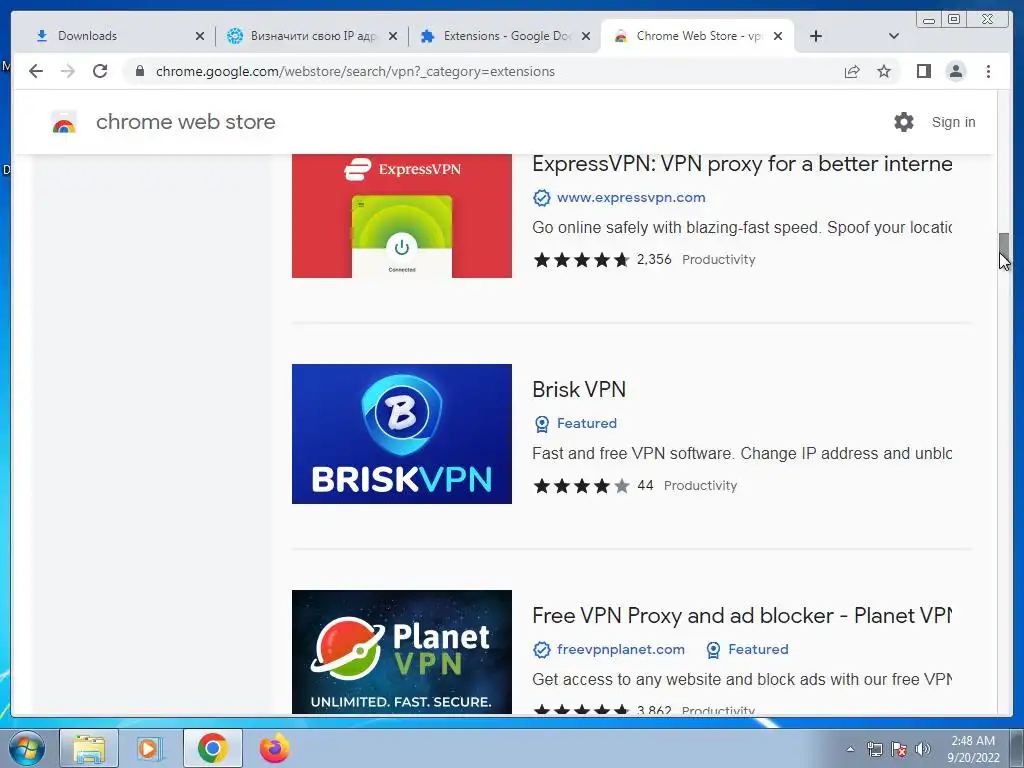1024x768 pixels.
Task: Open the Brisk VPN thumbnail image
Action: (402, 434)
